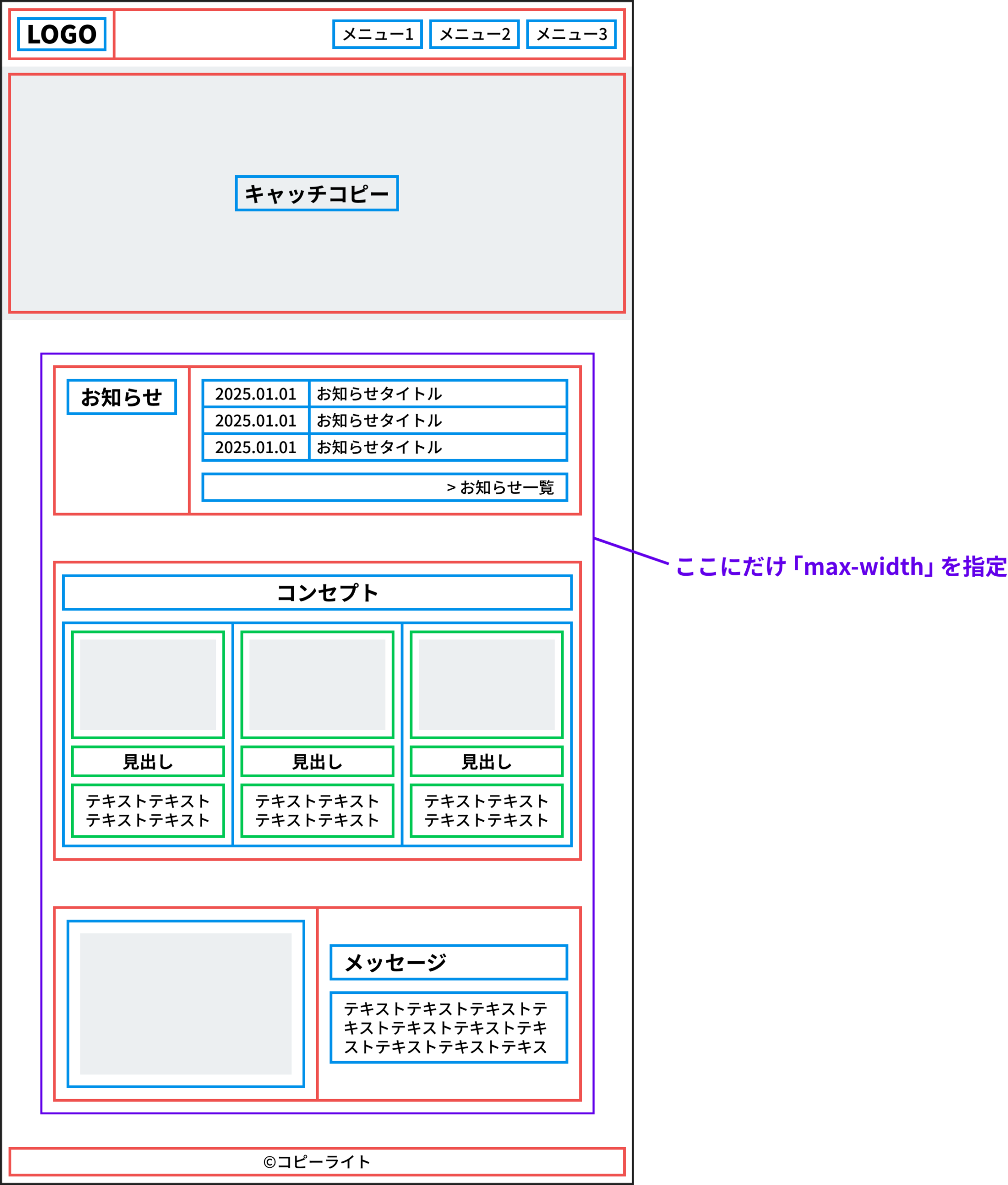Click the text block of right card
Screen dimensions: 1008x1185
pos(486,811)
